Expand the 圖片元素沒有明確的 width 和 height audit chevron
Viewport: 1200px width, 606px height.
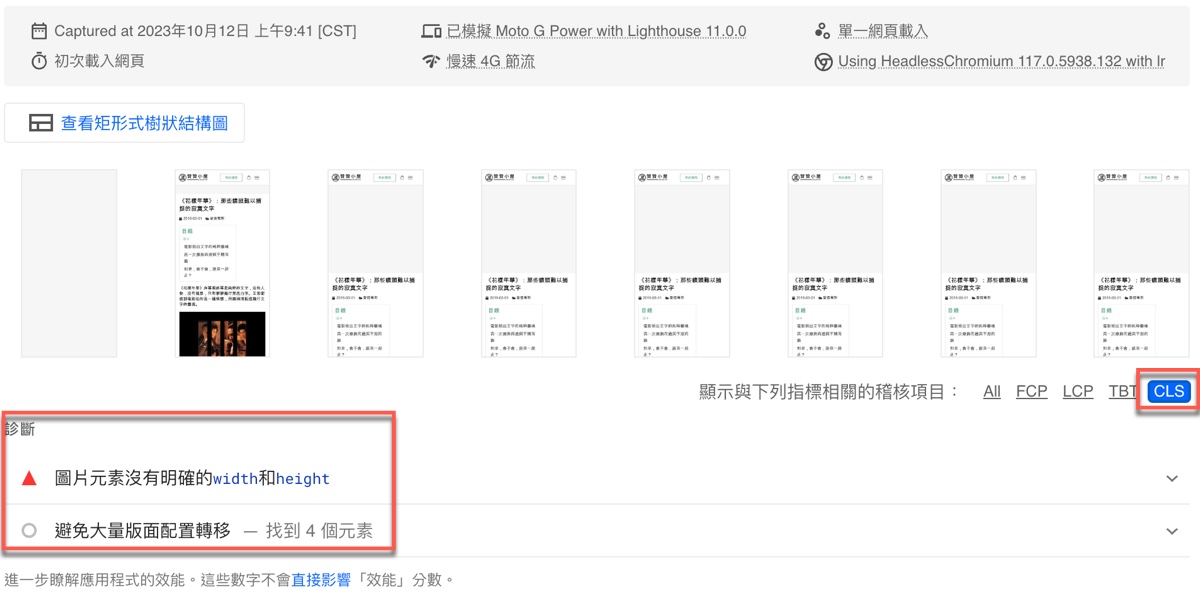(x=1172, y=479)
